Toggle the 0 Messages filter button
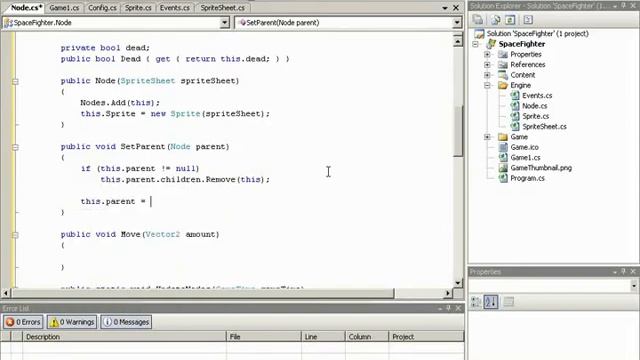 [x=126, y=322]
